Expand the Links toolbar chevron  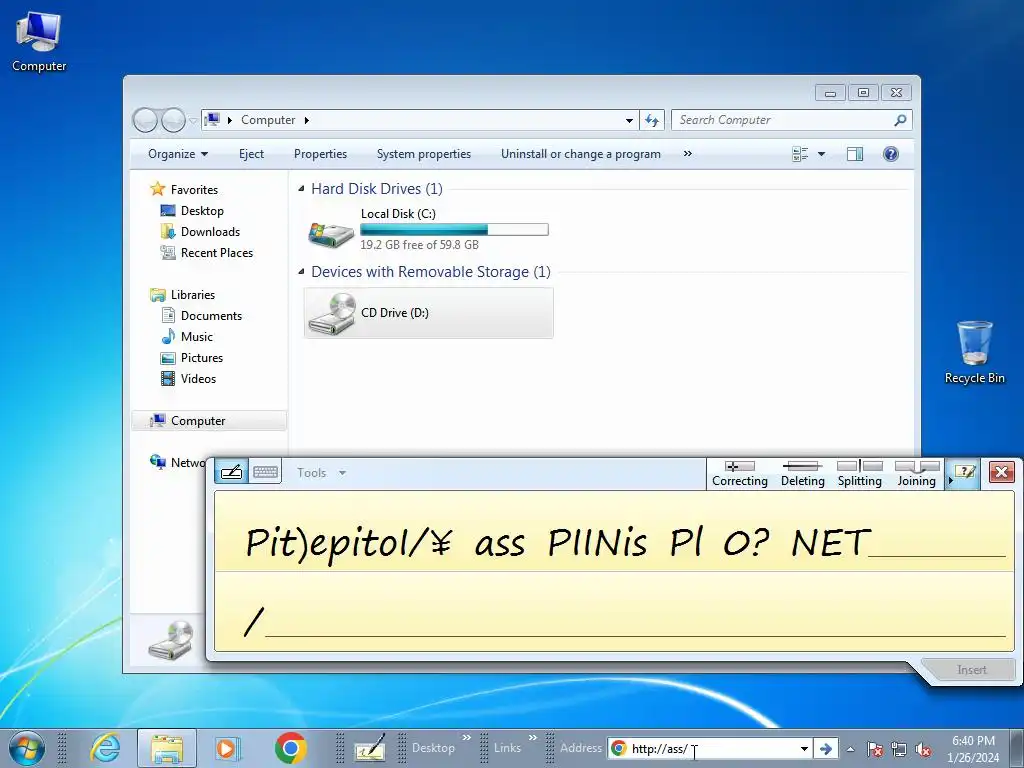(532, 737)
